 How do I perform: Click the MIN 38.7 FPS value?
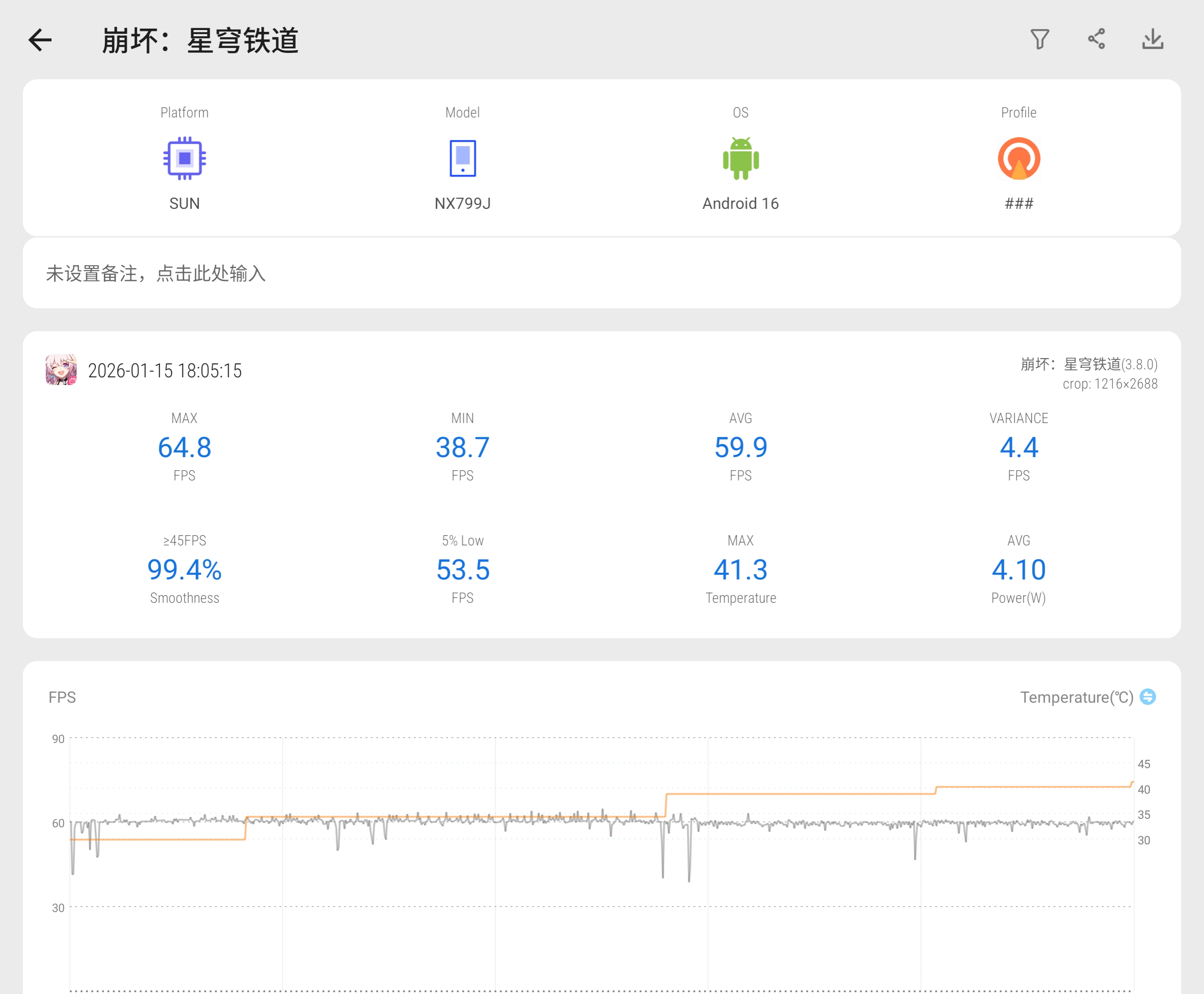(462, 447)
